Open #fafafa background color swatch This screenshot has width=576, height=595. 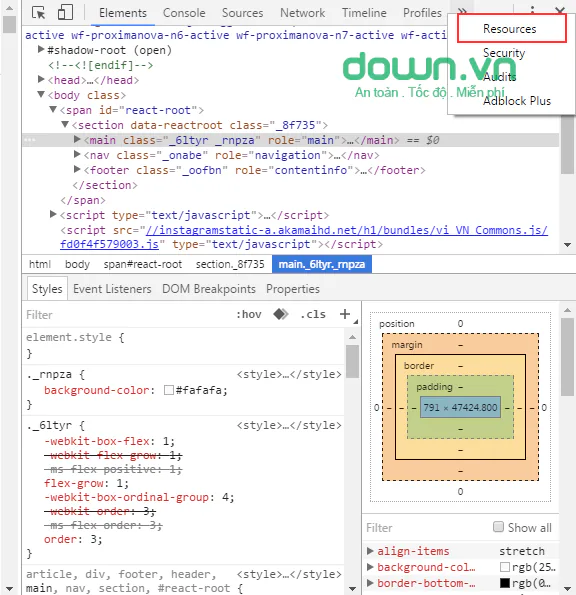pos(169,390)
